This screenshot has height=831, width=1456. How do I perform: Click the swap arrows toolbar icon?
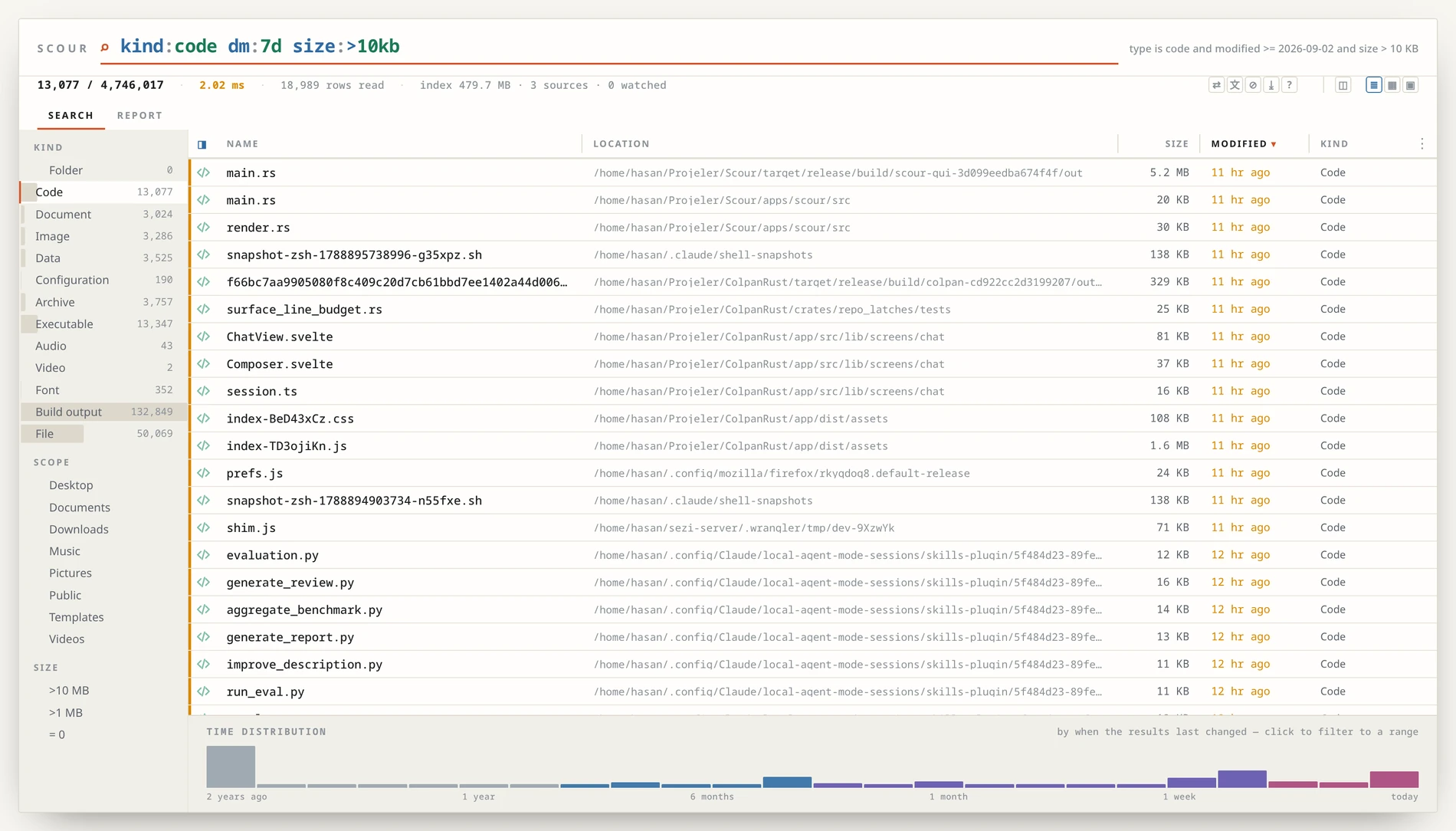click(1216, 85)
